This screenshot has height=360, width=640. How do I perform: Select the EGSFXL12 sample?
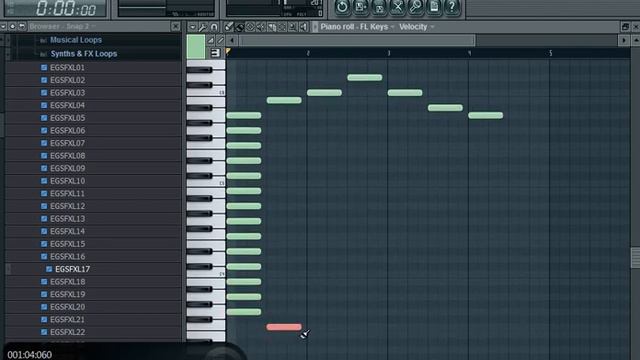67,206
